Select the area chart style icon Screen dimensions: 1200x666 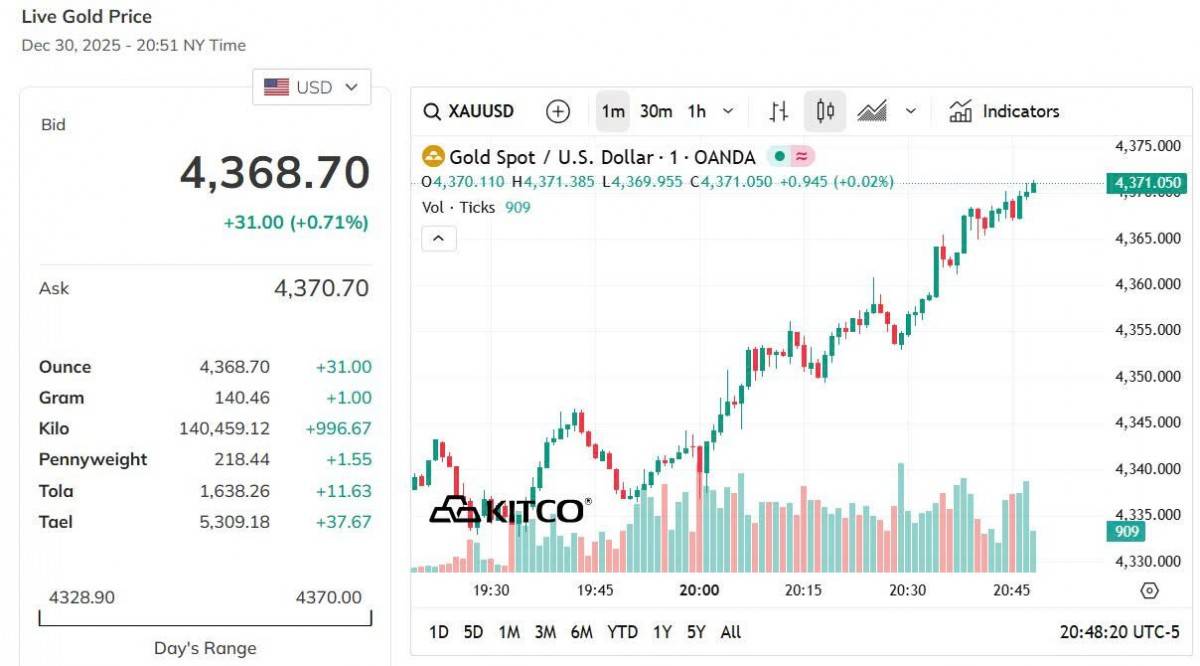point(872,111)
